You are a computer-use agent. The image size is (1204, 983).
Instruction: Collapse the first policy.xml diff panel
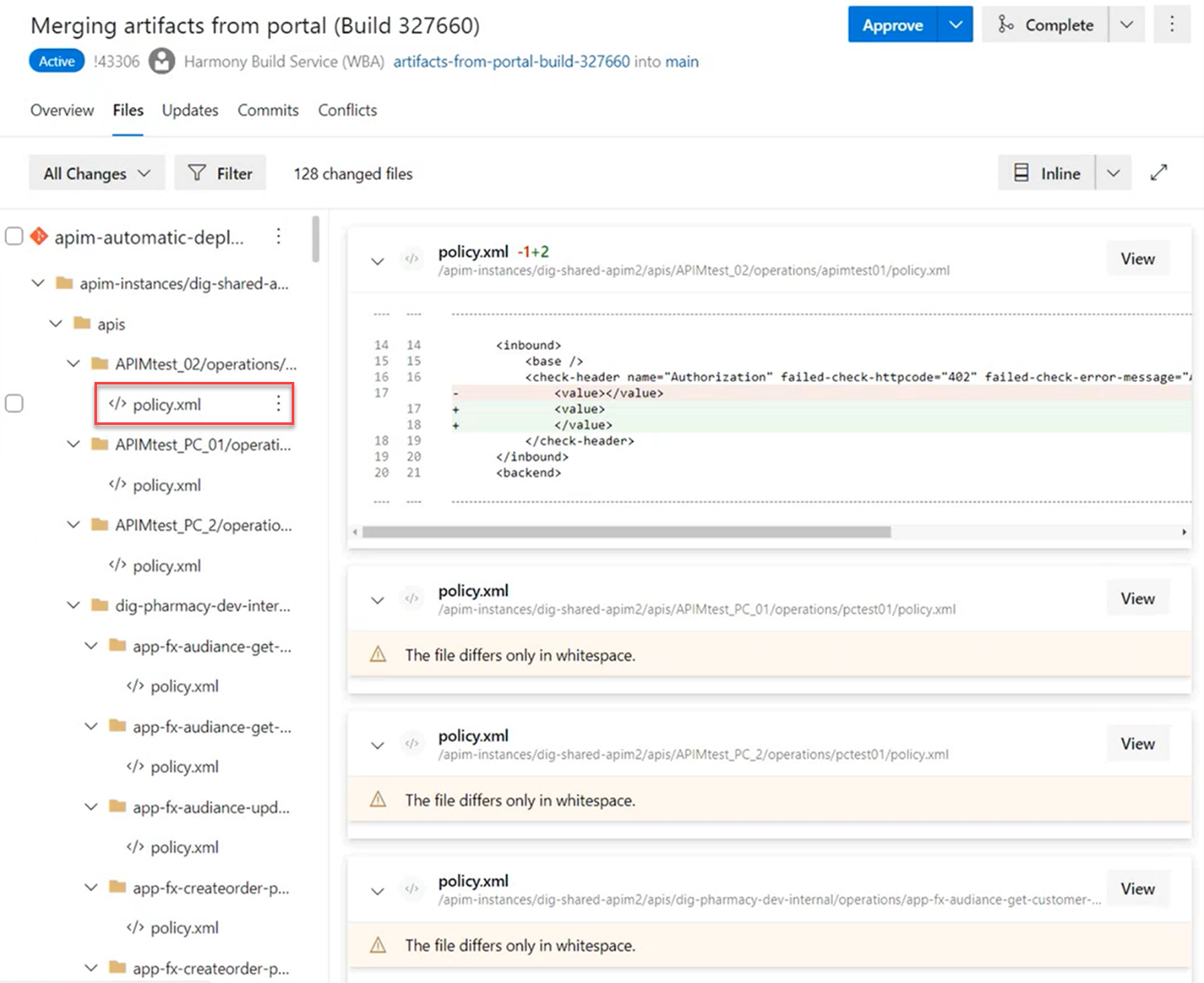[x=378, y=261]
